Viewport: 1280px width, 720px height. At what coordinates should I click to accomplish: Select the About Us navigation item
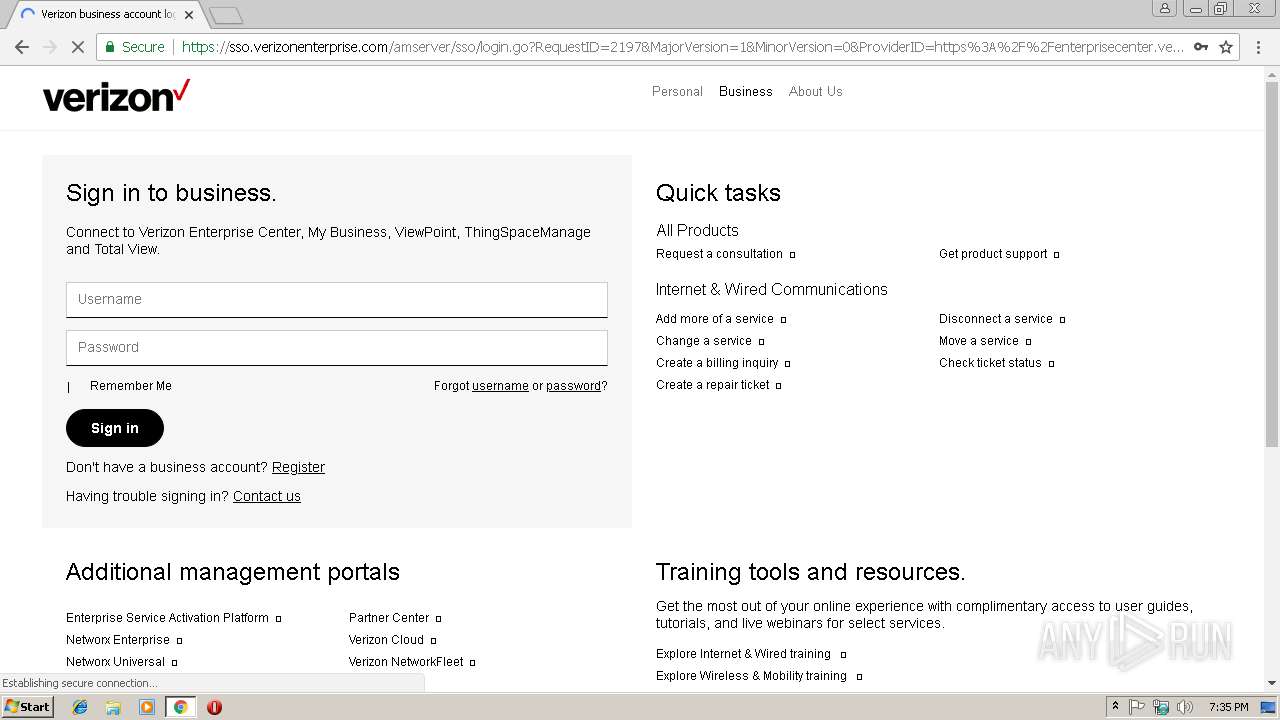tap(815, 91)
